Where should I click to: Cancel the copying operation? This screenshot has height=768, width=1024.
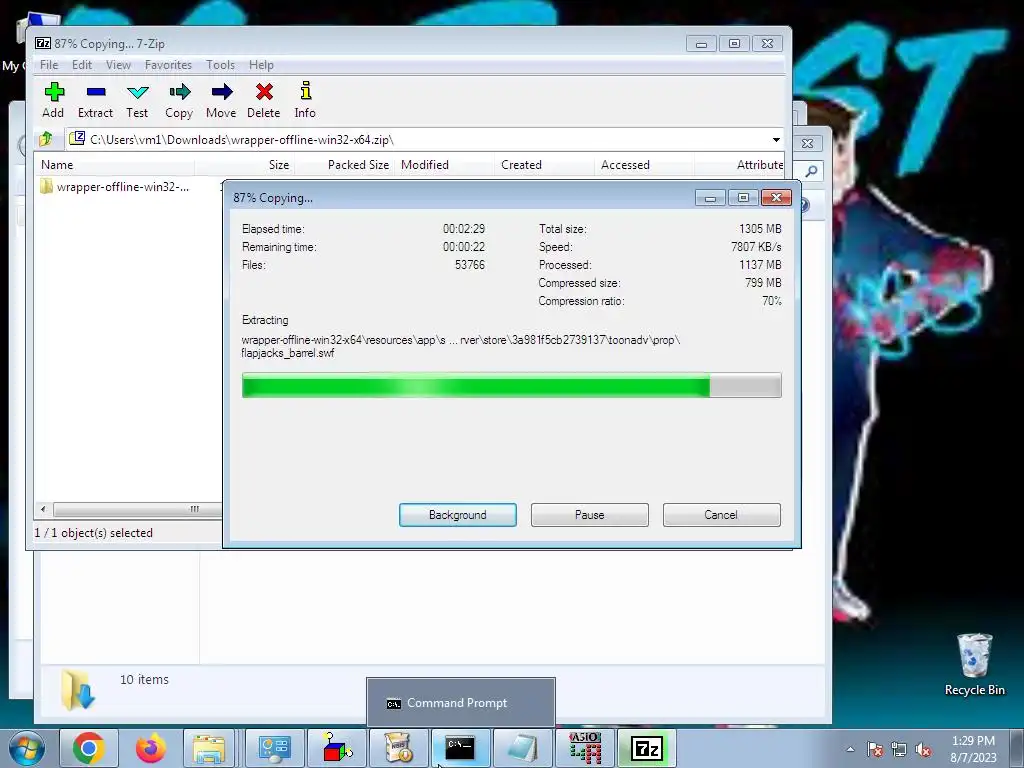click(x=722, y=515)
